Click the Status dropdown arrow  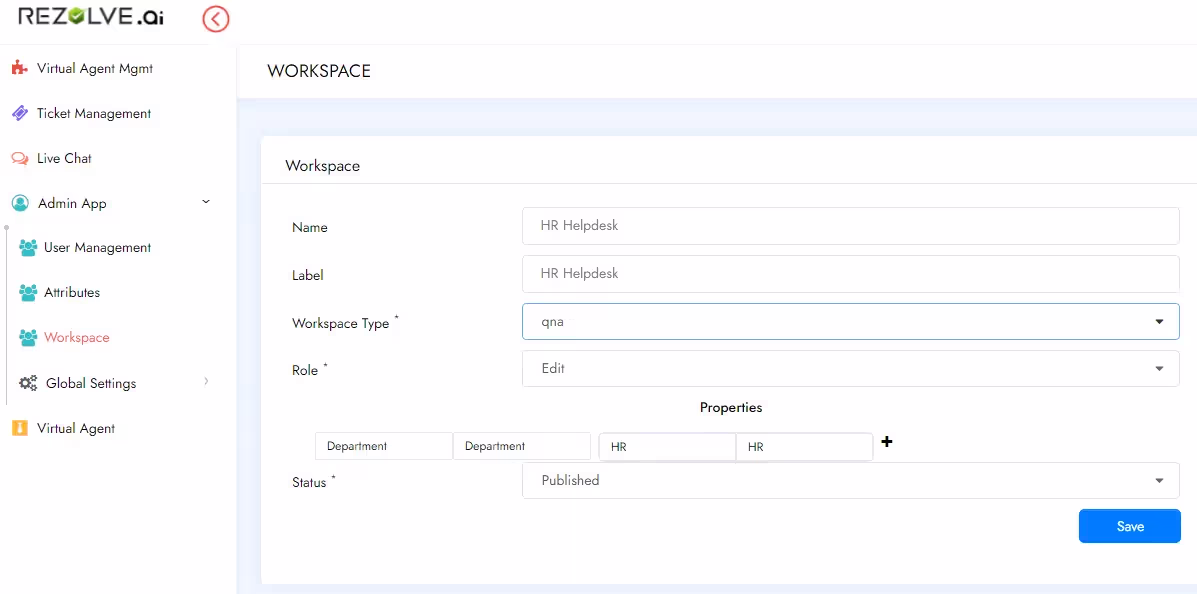pos(1160,481)
